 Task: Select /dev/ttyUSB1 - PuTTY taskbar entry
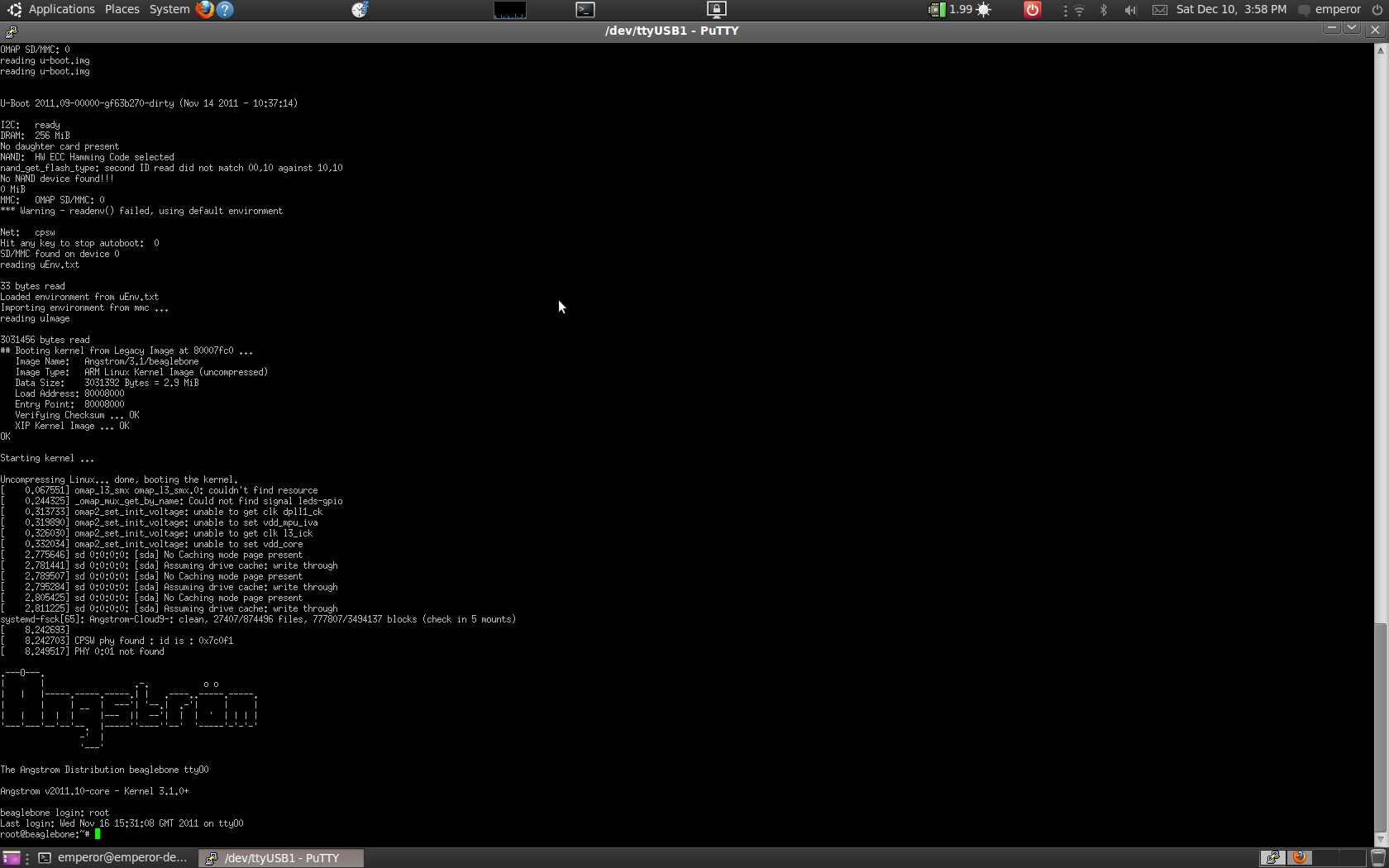281,858
